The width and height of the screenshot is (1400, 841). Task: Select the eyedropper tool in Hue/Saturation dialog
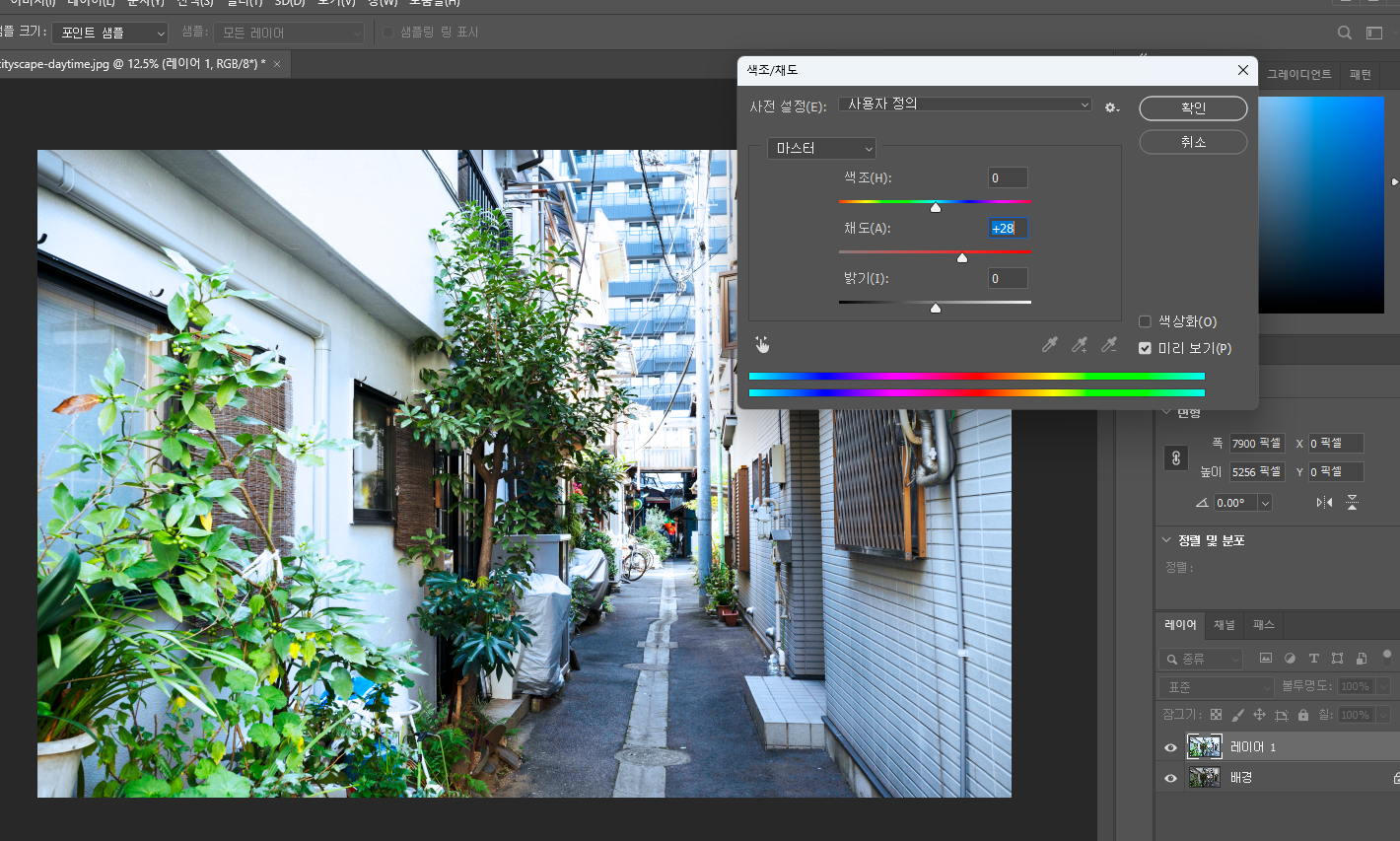point(1050,344)
